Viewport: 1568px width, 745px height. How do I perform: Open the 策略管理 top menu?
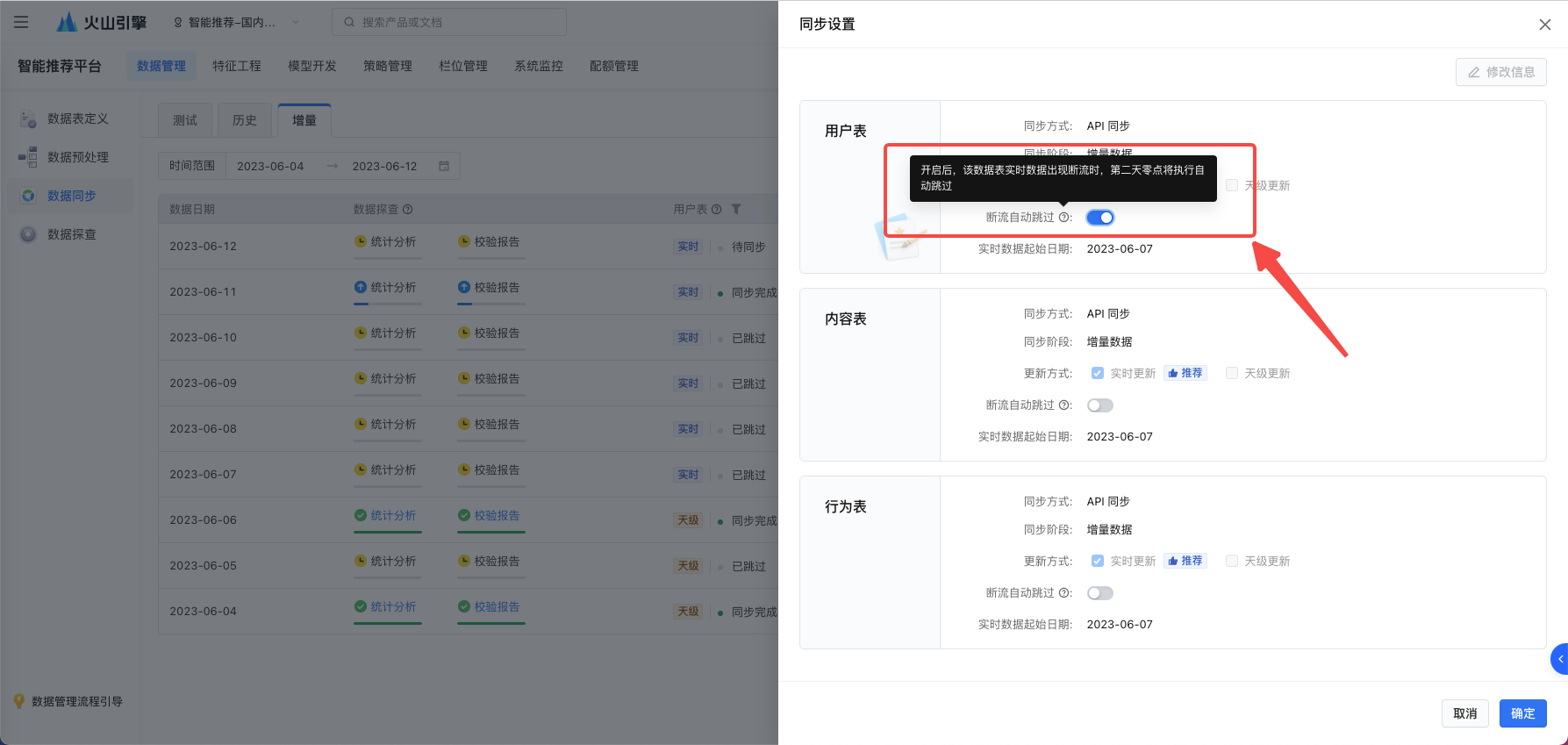point(388,66)
